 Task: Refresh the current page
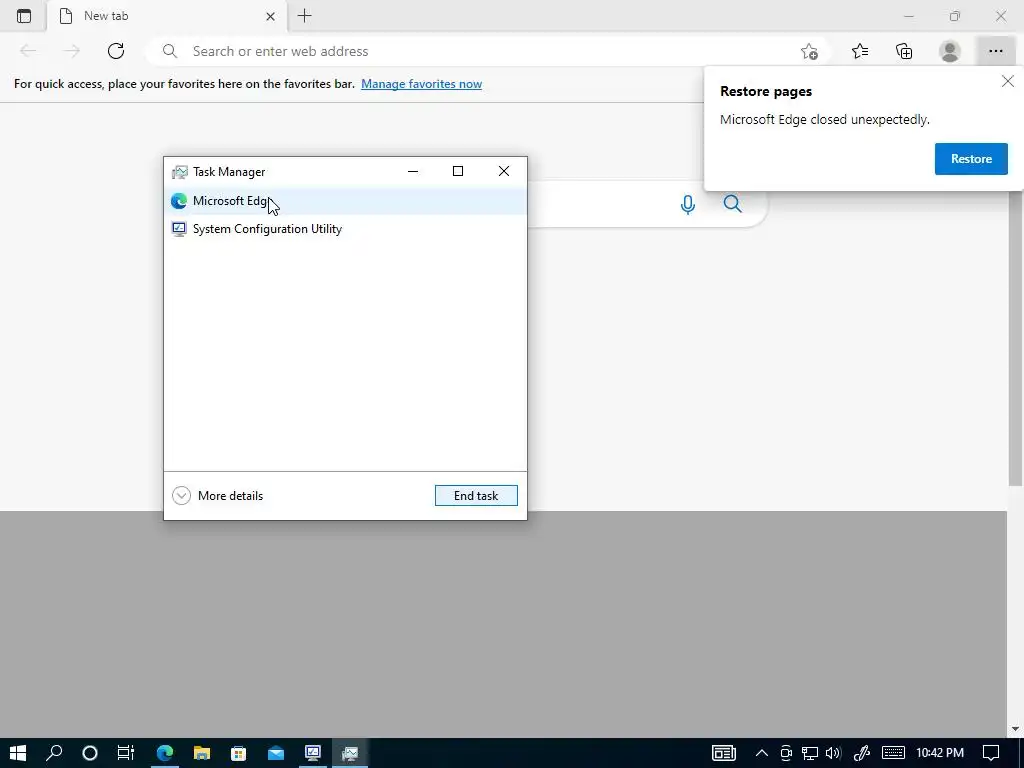(x=116, y=51)
